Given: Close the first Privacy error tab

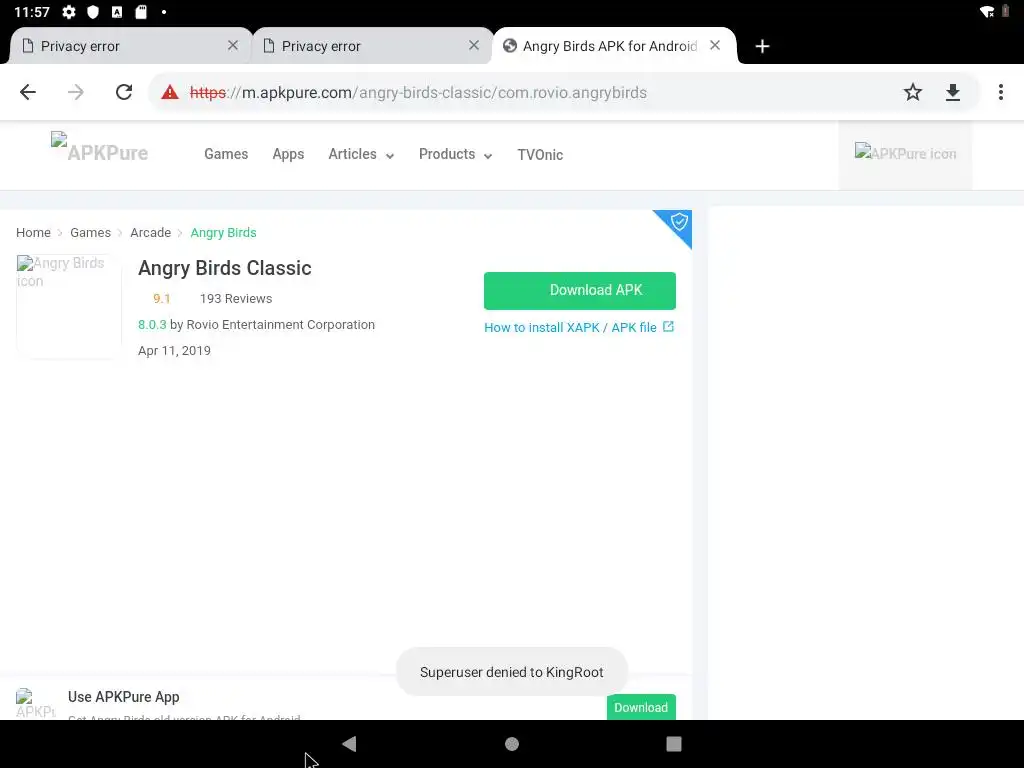Looking at the screenshot, I should tap(232, 45).
